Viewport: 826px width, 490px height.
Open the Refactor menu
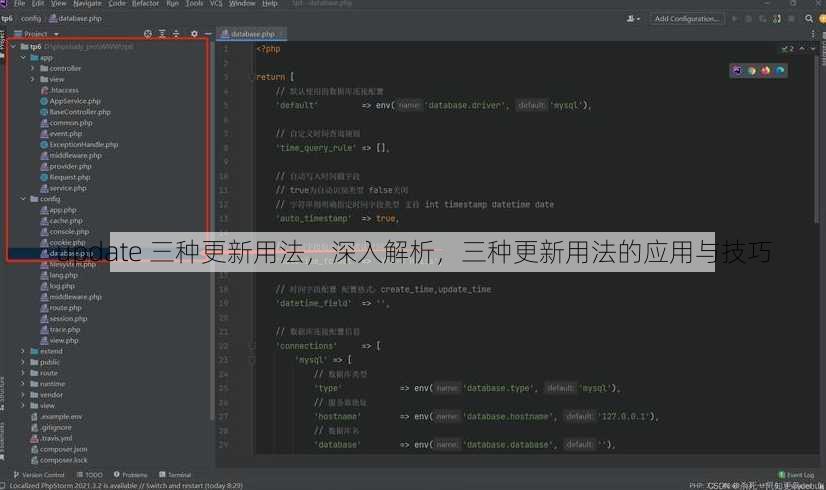[x=145, y=3]
